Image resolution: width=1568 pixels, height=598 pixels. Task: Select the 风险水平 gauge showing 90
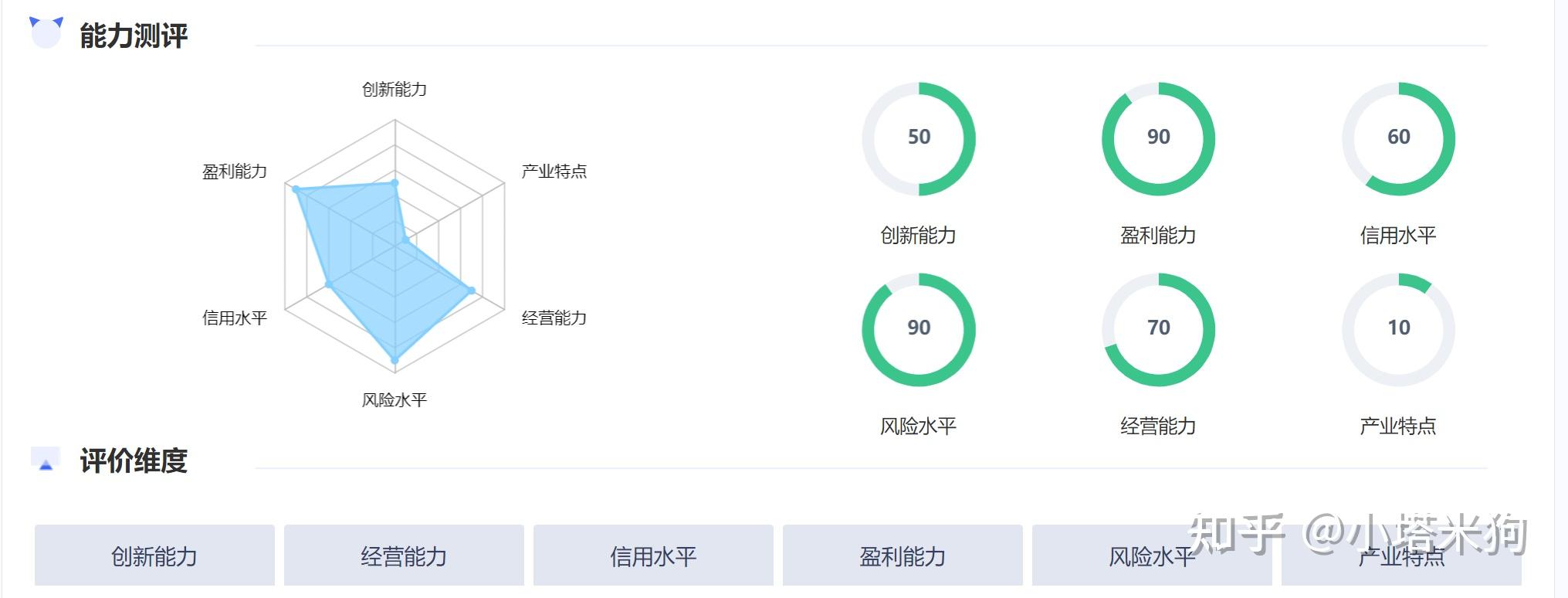click(x=919, y=330)
